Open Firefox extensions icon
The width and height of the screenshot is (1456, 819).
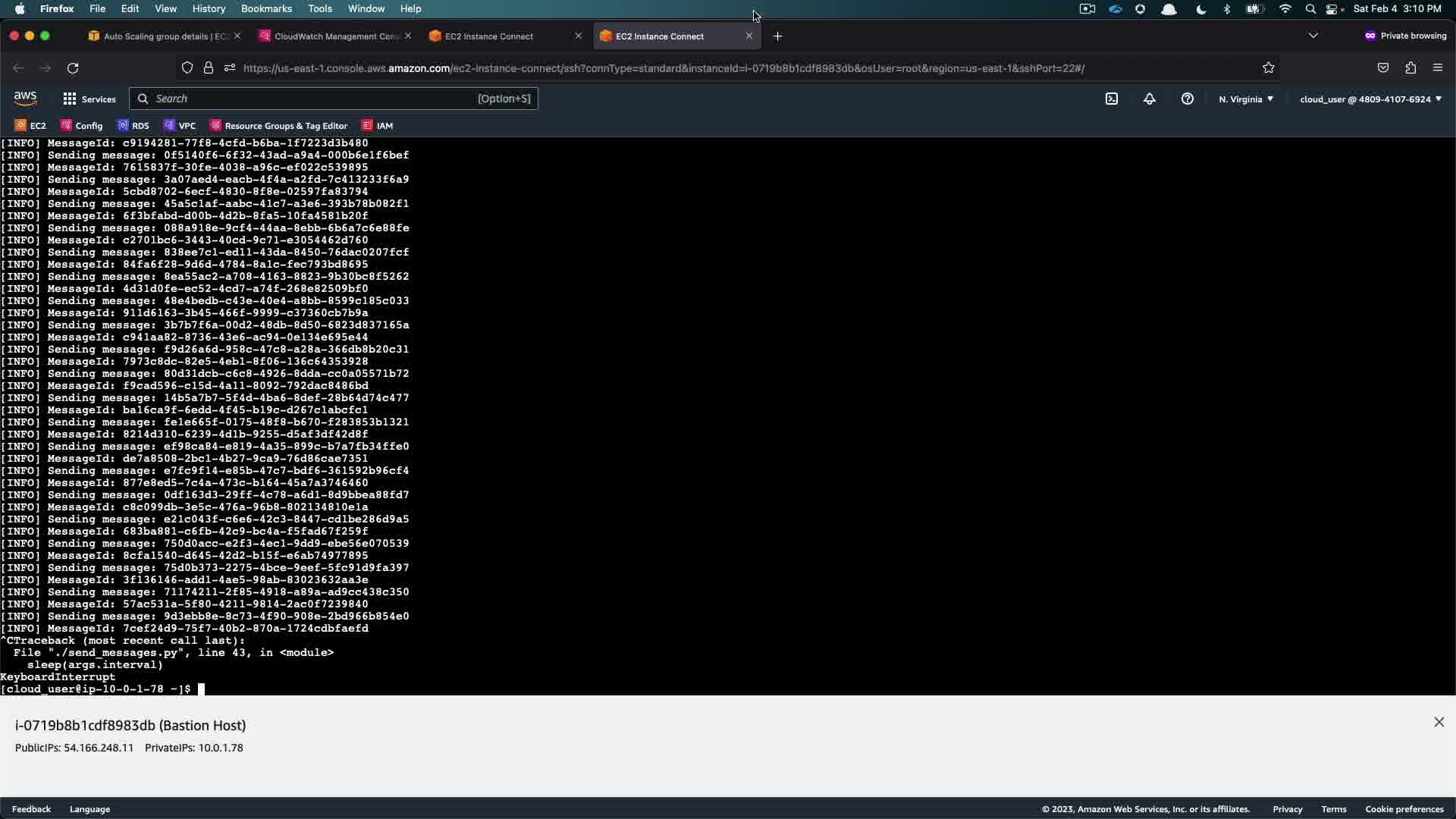tap(1410, 68)
